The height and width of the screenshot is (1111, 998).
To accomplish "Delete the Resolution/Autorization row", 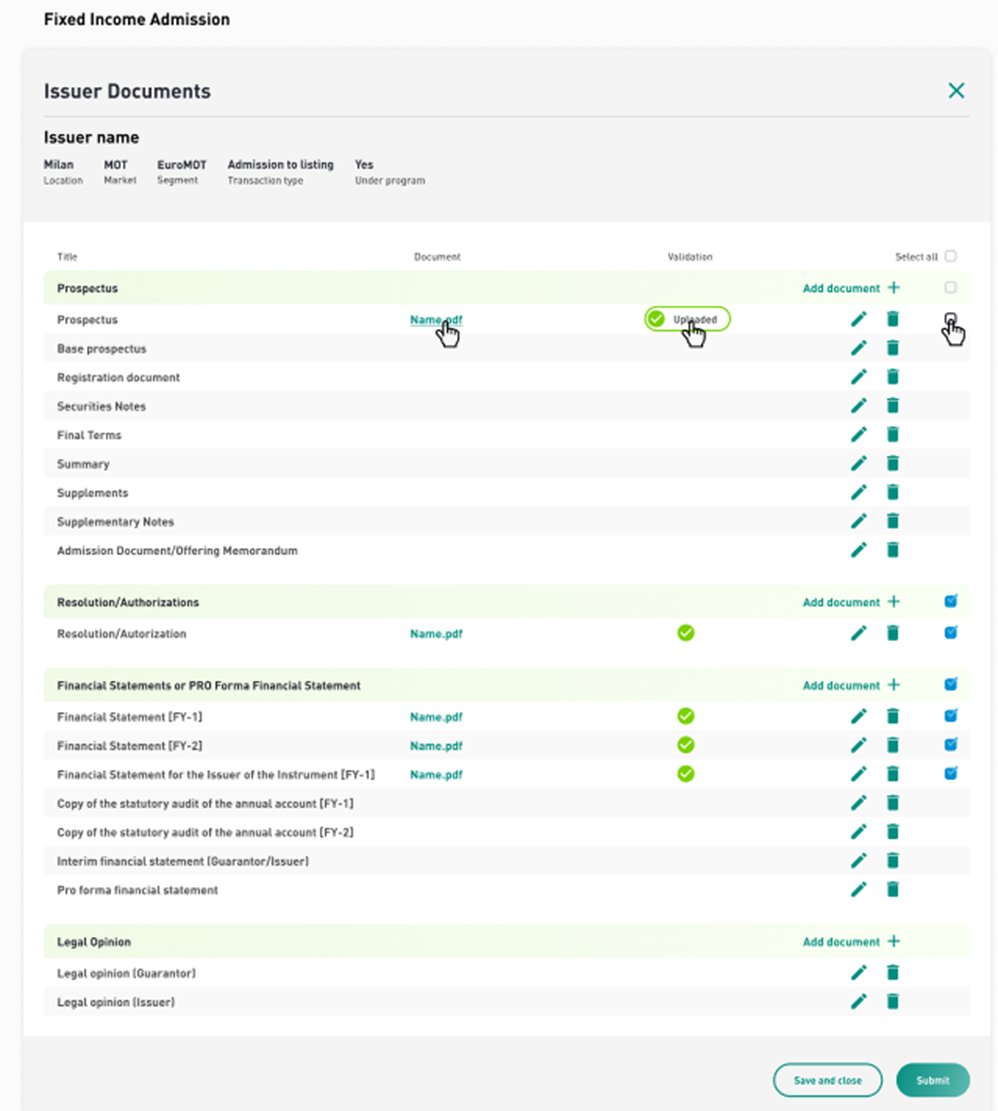I will [892, 633].
